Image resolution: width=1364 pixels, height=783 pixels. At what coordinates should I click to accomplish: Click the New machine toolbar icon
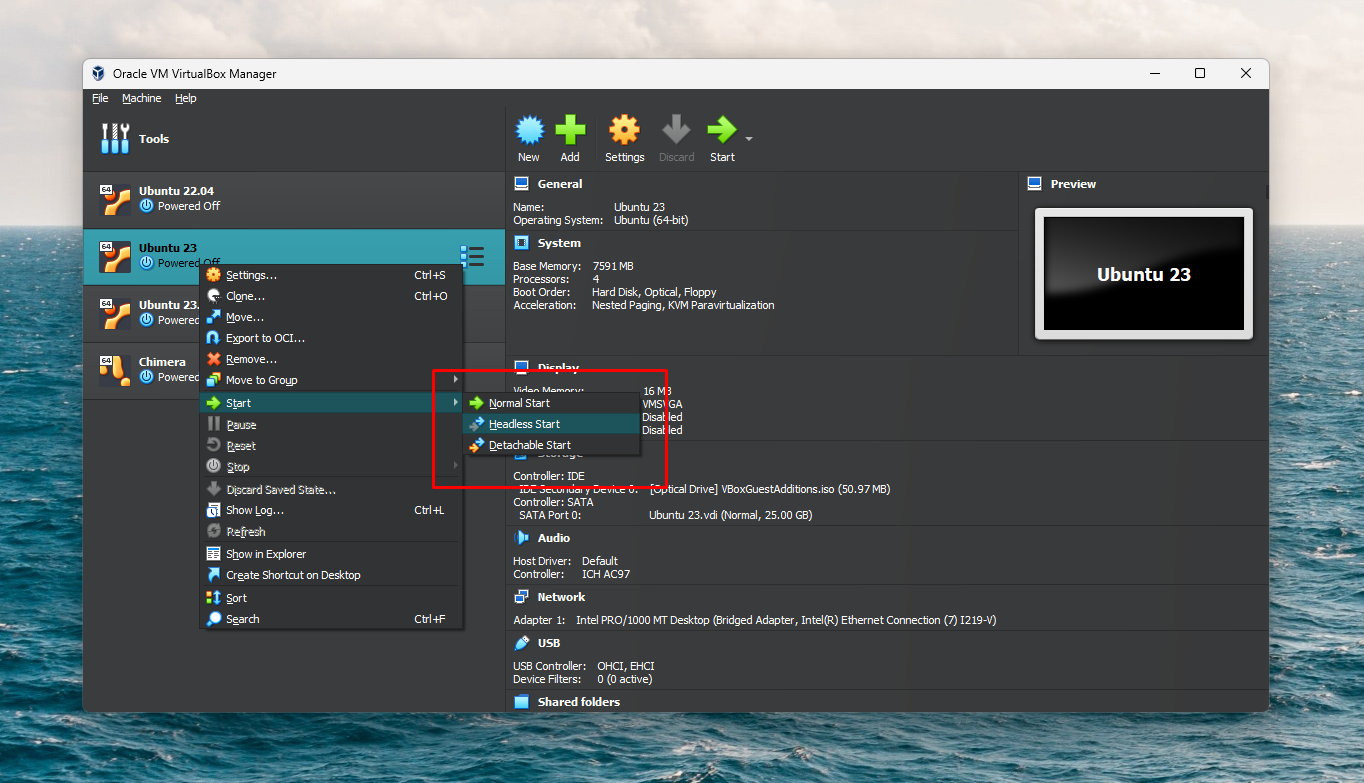(x=529, y=130)
